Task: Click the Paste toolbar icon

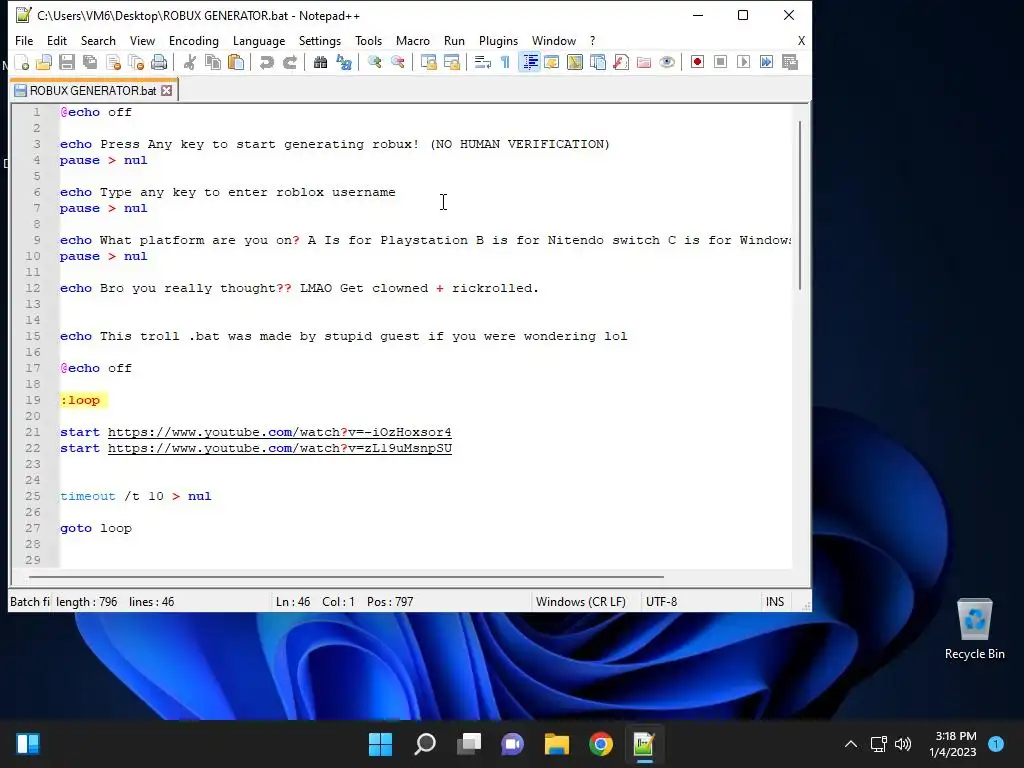Action: point(236,63)
